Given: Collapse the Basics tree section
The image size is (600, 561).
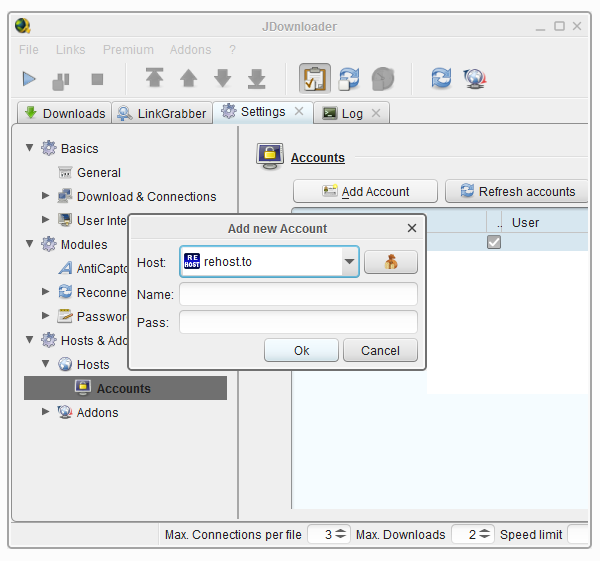Looking at the screenshot, I should [x=29, y=147].
